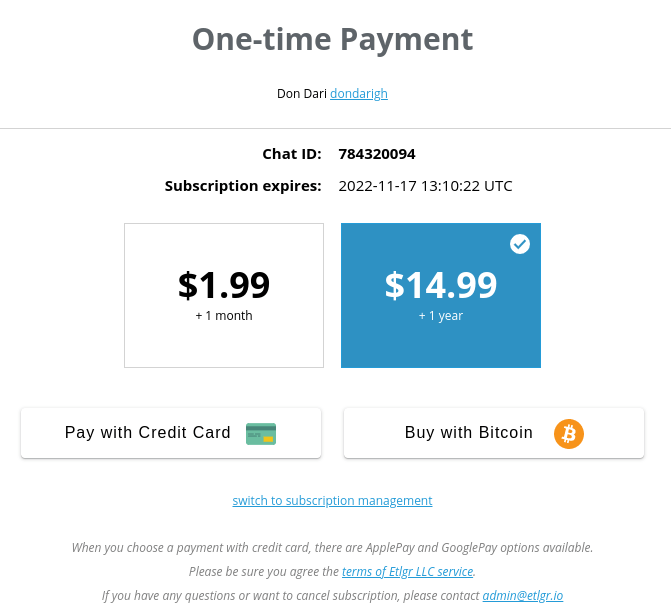Click the Chat ID number 784320094
Screen dimensions: 671x611
pos(377,154)
